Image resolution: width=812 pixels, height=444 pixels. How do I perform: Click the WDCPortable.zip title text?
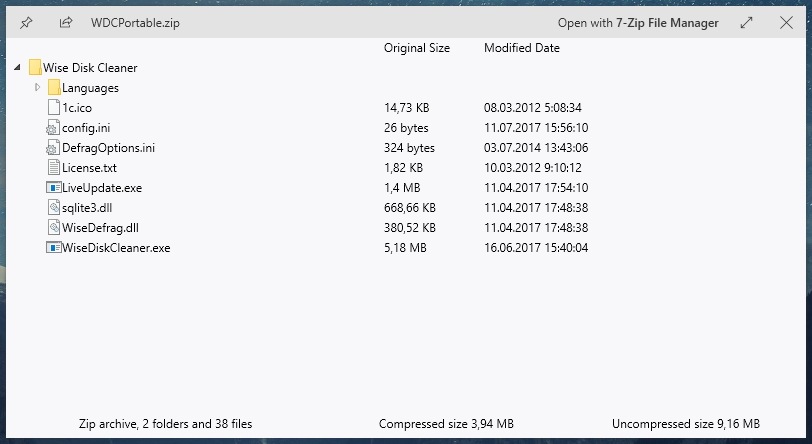pos(135,23)
